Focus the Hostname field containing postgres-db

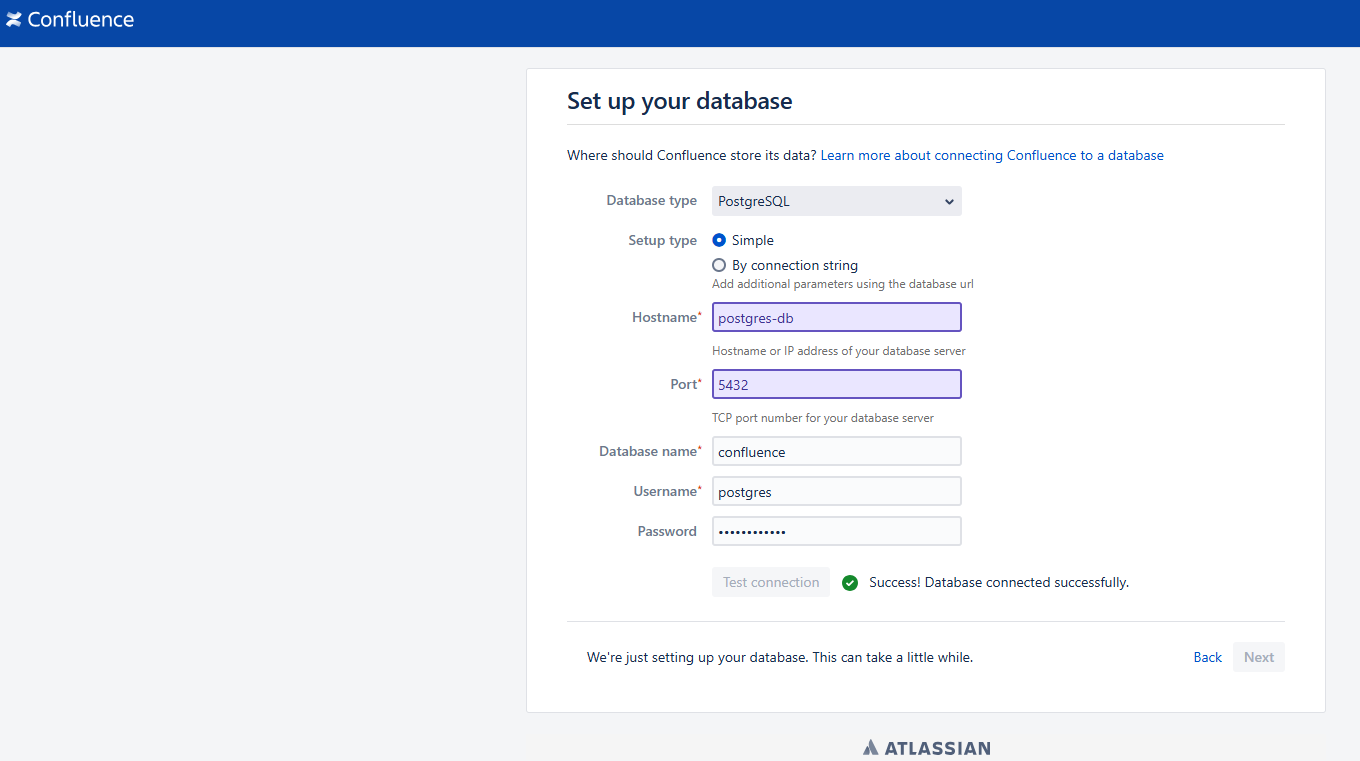(836, 318)
